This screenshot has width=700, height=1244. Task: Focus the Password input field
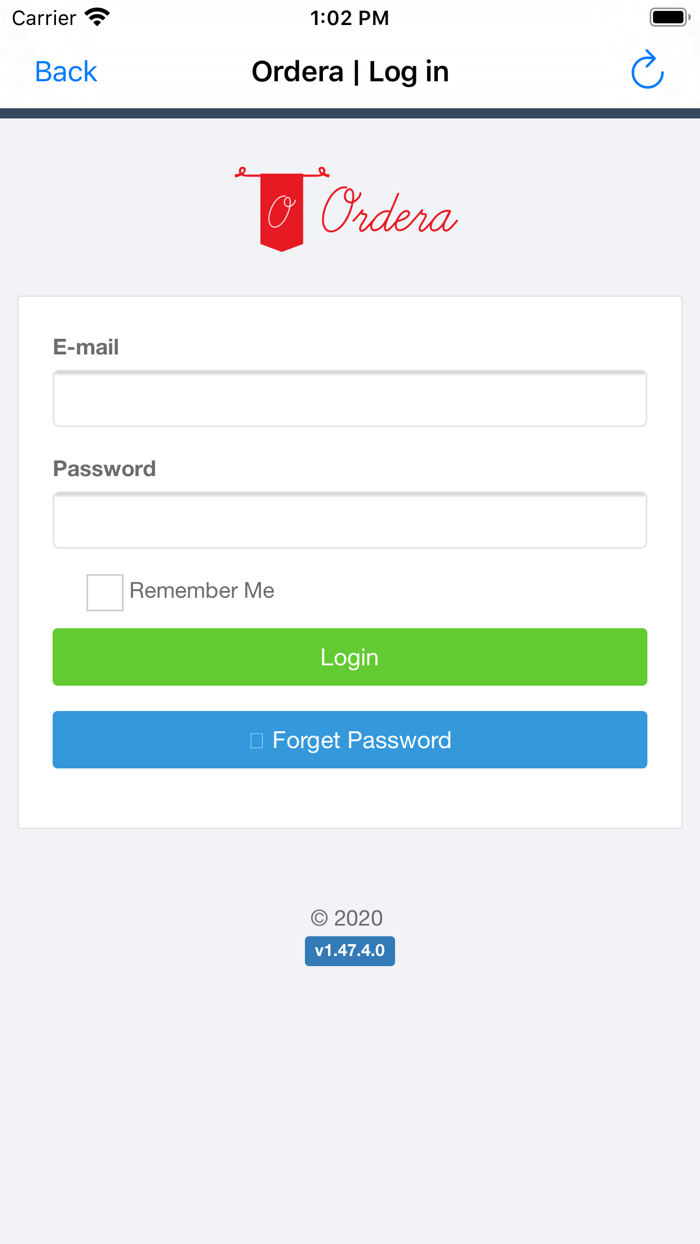(x=350, y=521)
